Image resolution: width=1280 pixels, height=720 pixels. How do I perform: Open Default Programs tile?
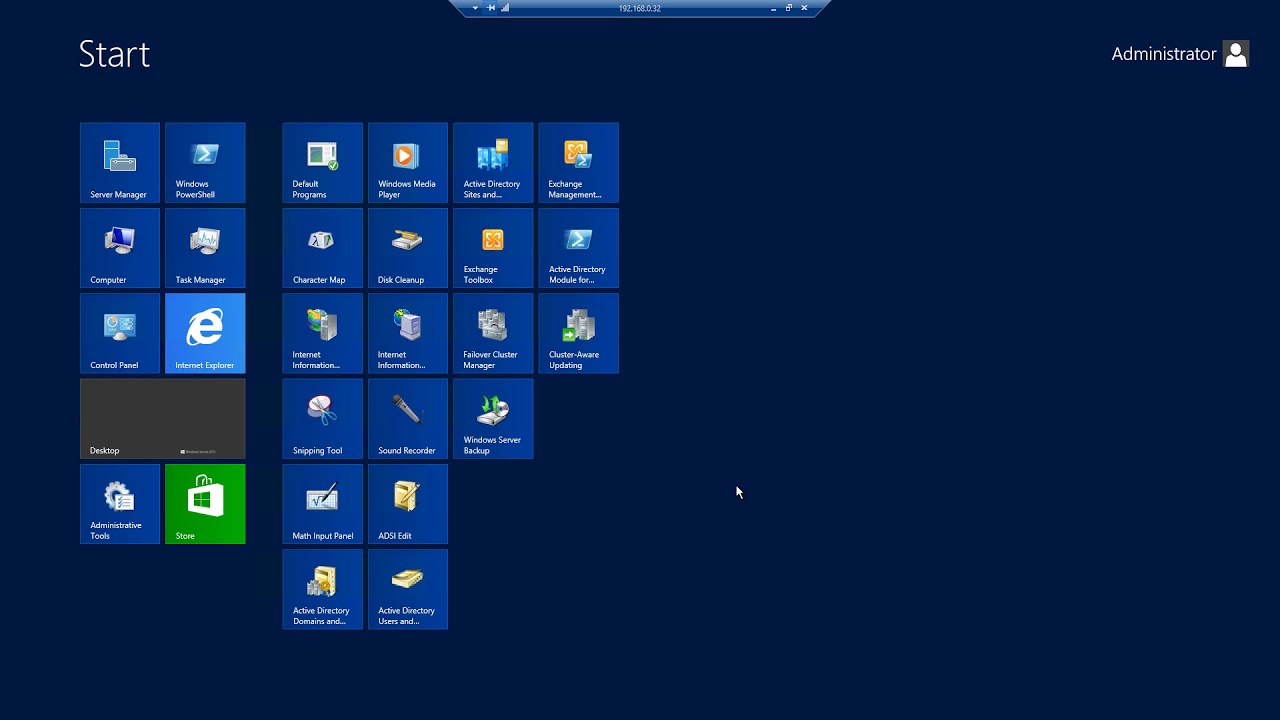point(323,163)
